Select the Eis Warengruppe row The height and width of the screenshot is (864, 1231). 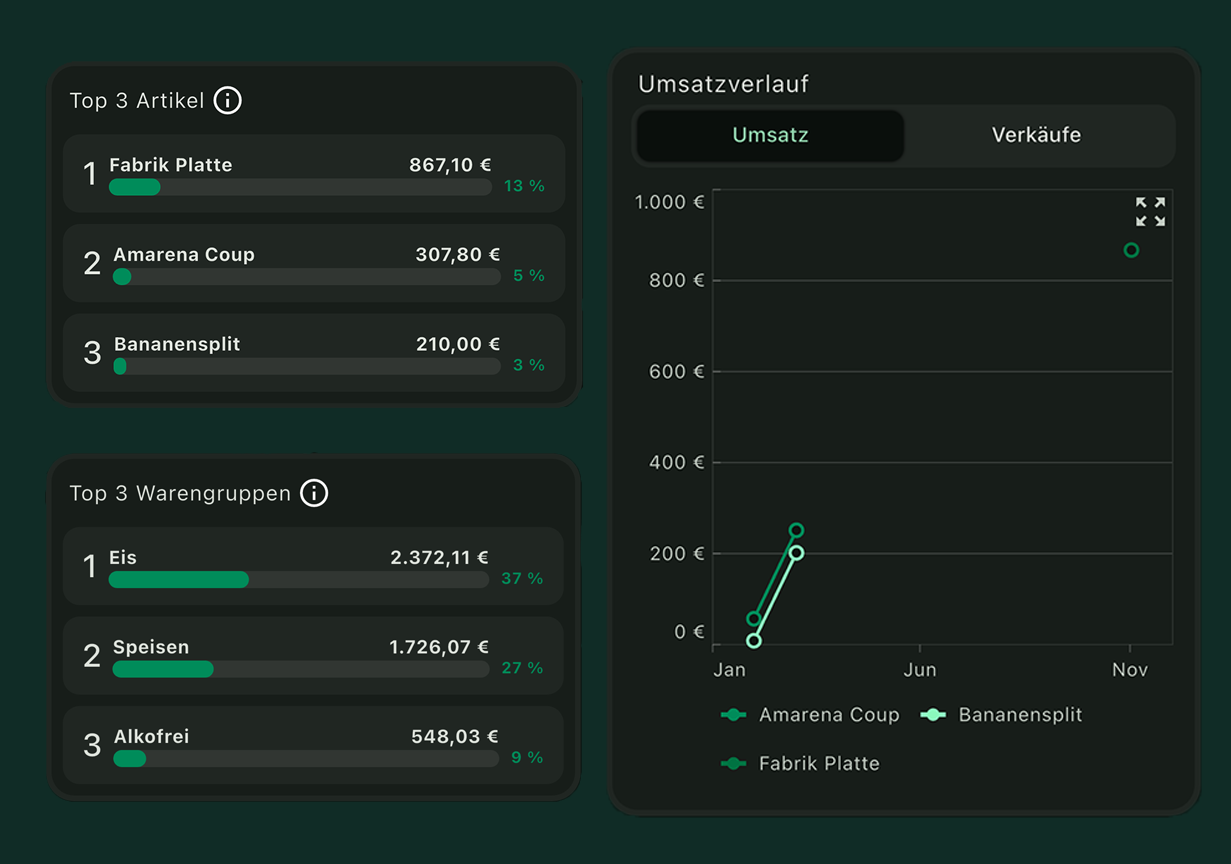[x=313, y=567]
